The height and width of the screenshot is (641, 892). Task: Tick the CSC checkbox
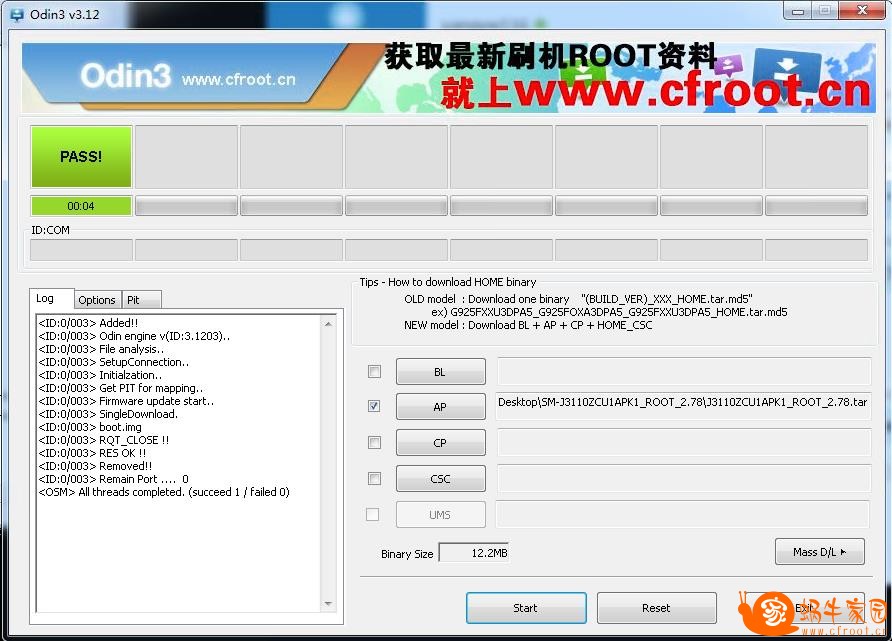(x=374, y=478)
